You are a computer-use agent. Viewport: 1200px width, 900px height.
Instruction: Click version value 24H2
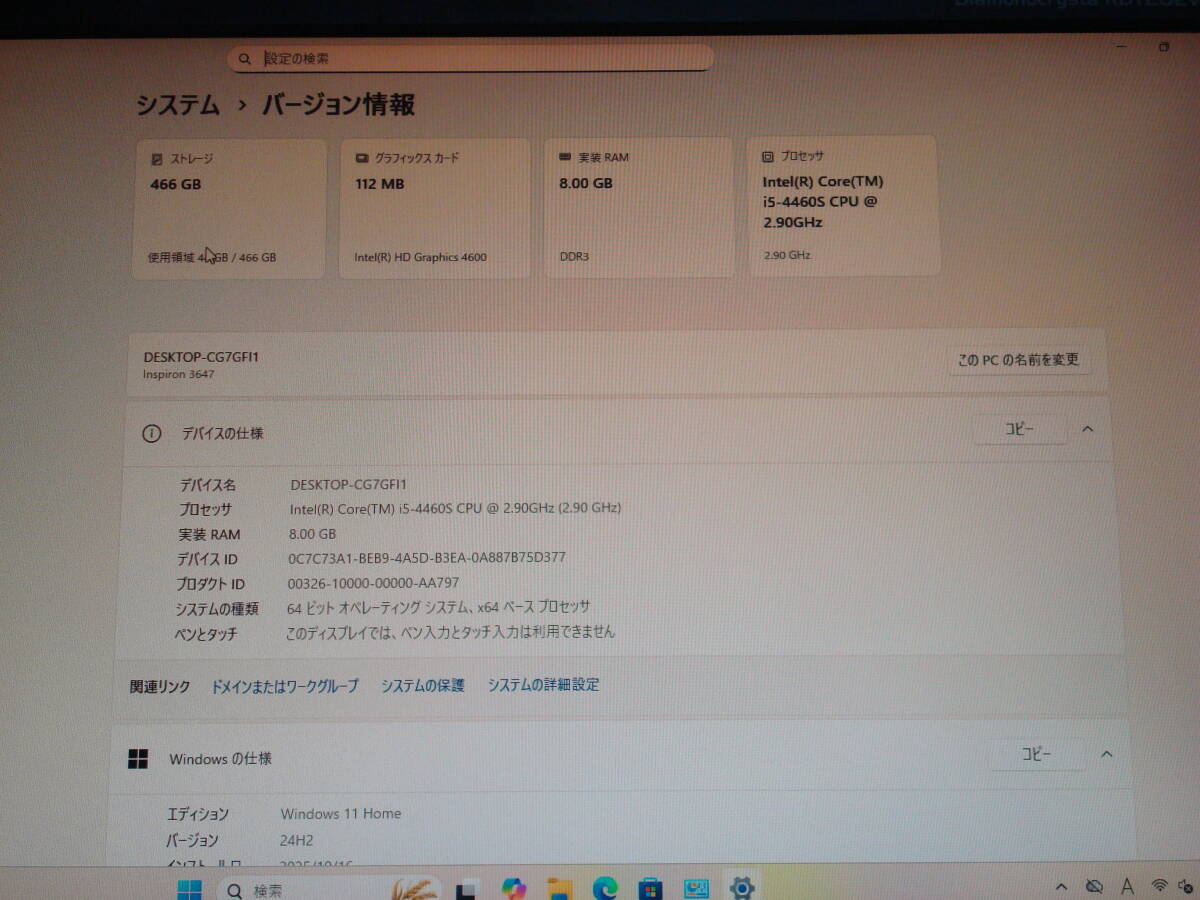296,841
